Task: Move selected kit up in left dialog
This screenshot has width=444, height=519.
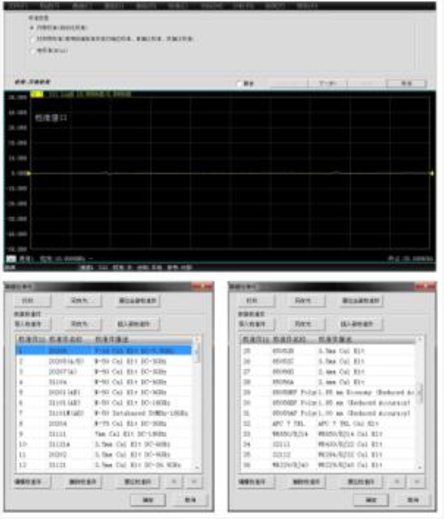Action: pyautogui.click(x=174, y=482)
